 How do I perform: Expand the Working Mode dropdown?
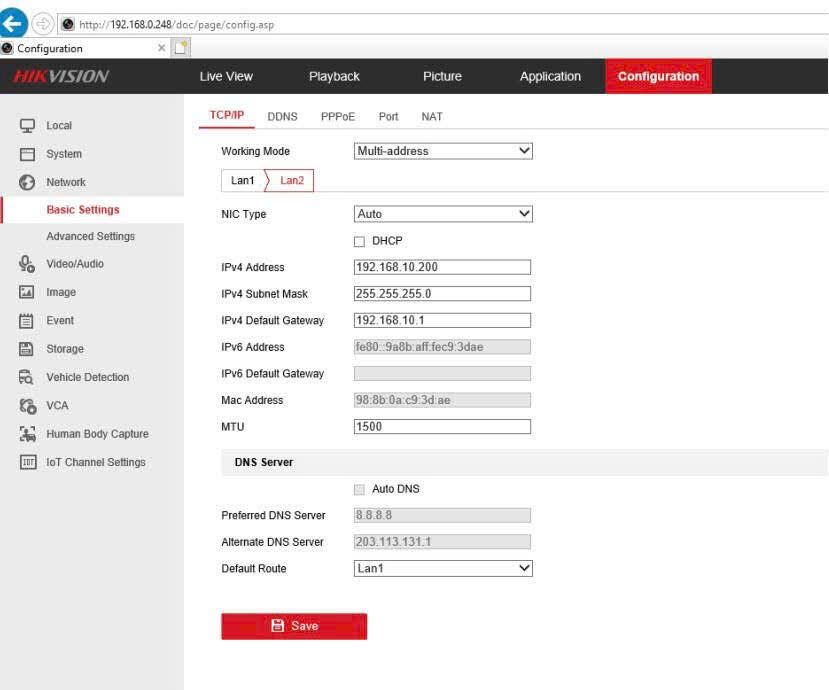point(443,151)
